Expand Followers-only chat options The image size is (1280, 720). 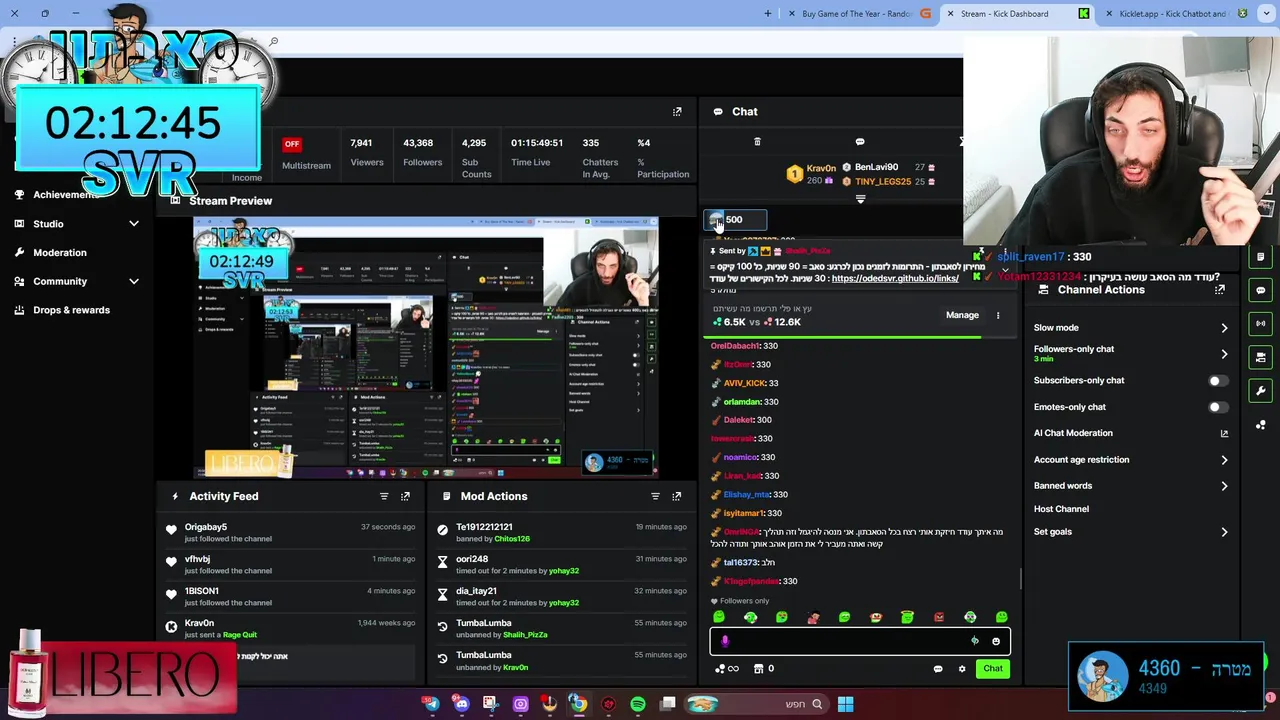(1224, 354)
